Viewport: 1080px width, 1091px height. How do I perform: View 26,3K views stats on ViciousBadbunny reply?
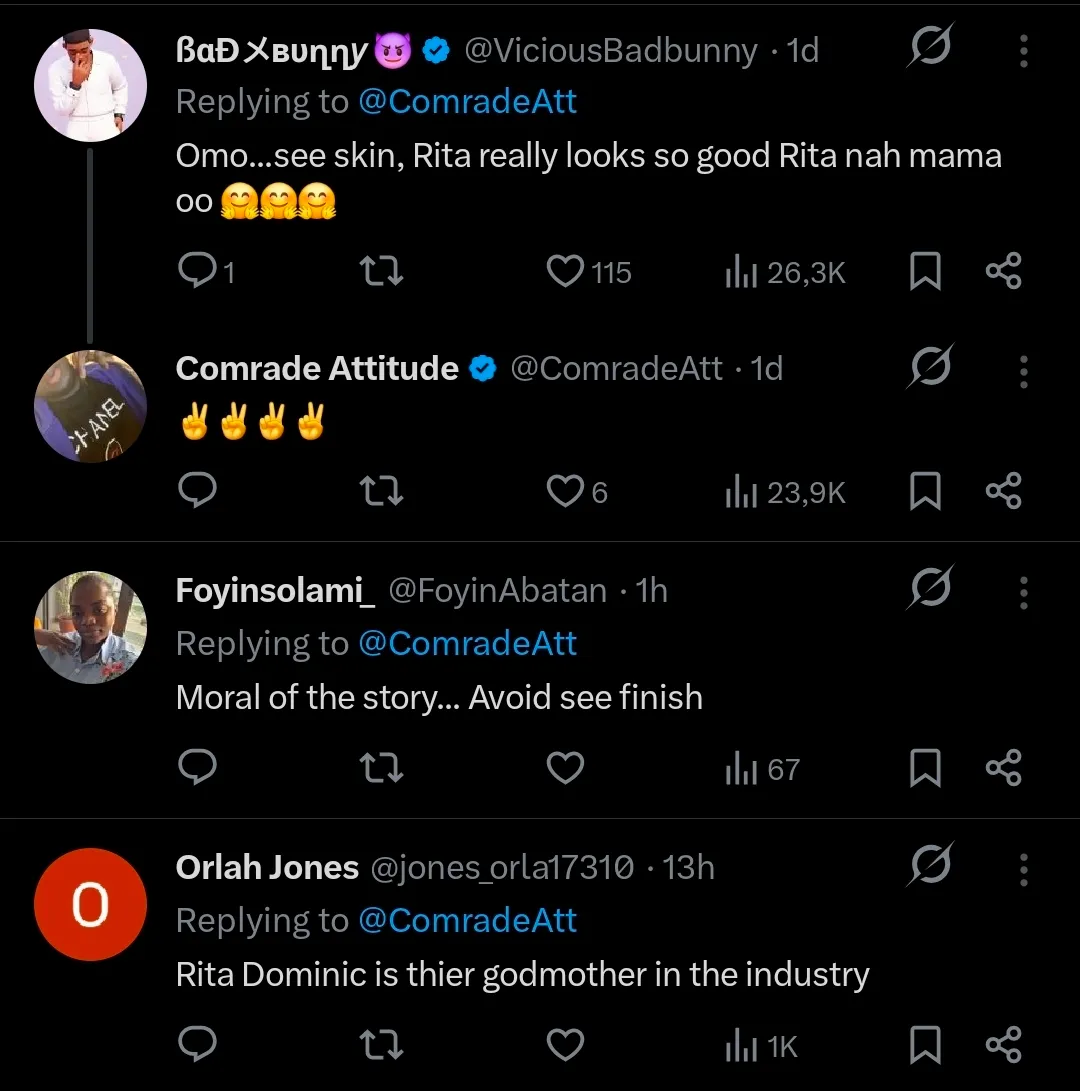click(786, 272)
